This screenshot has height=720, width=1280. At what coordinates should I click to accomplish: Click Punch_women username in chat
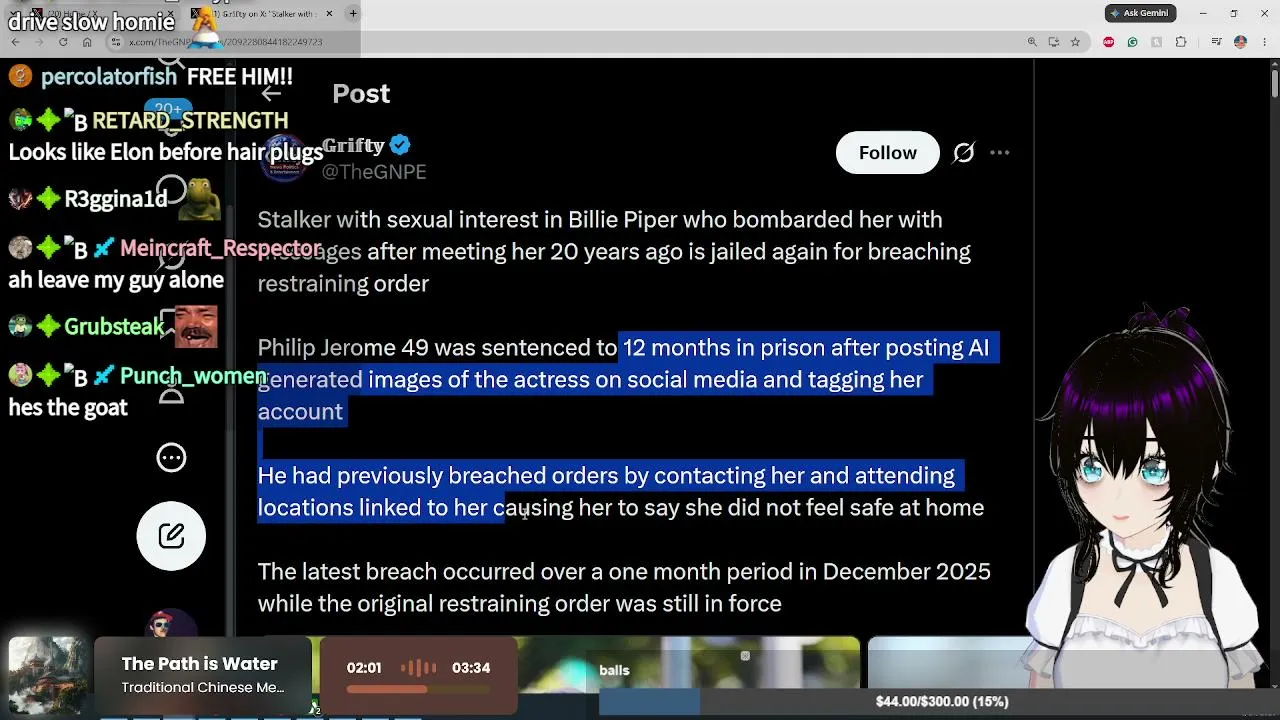(x=193, y=377)
